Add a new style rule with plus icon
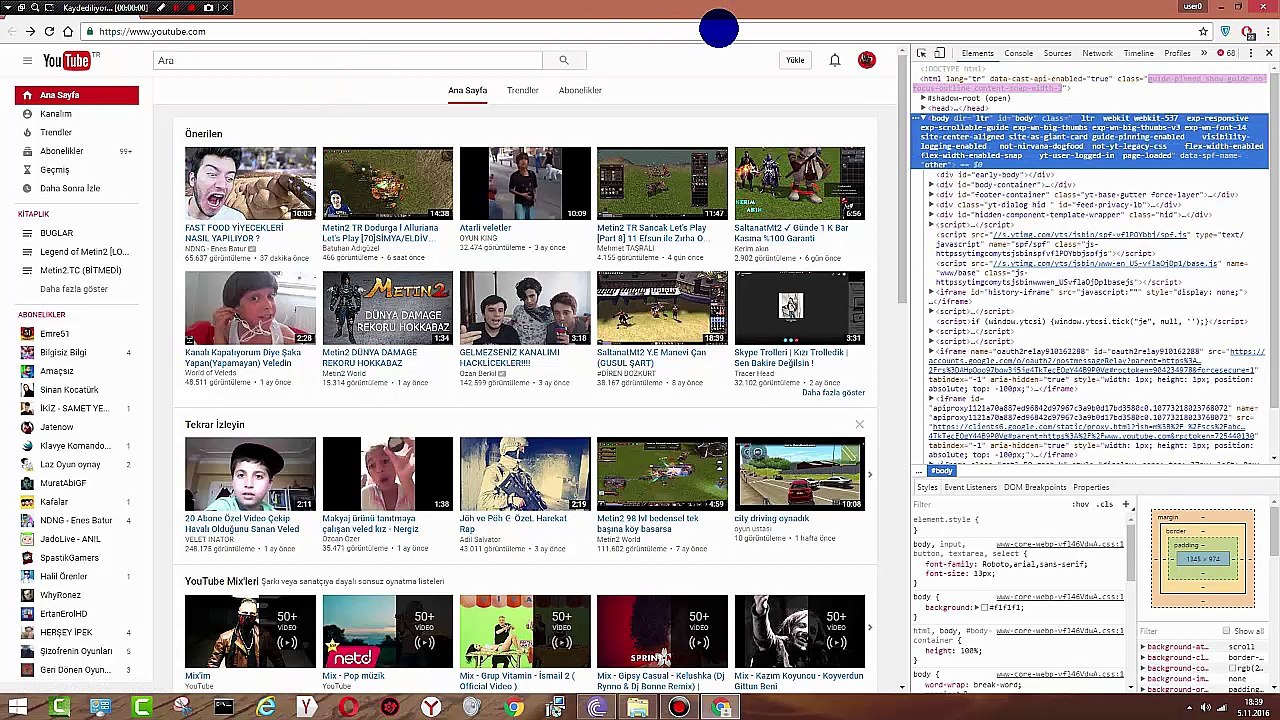Screen dimensions: 1280x720 (x=1125, y=505)
